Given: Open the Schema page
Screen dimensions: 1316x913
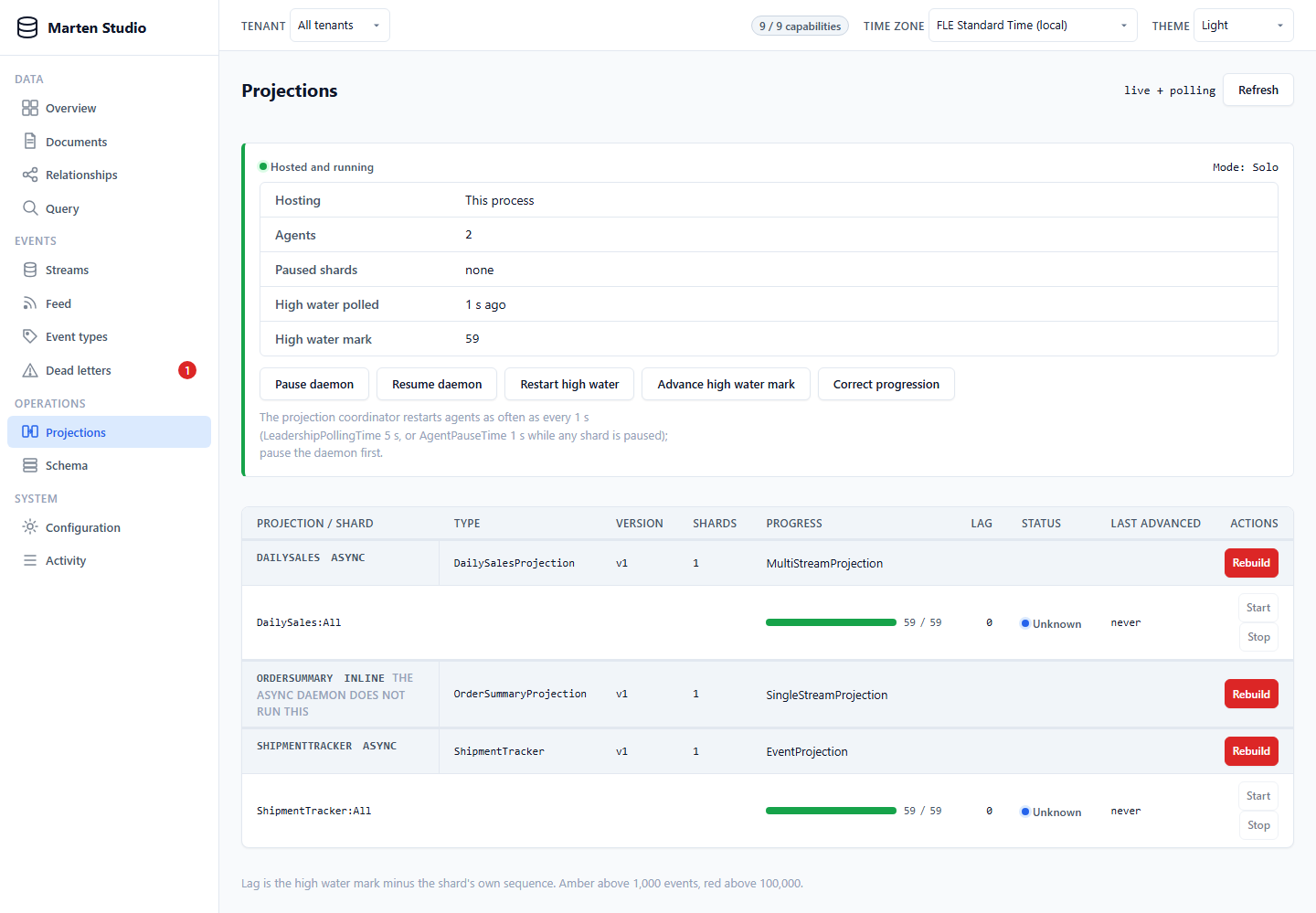Looking at the screenshot, I should click(x=109, y=465).
